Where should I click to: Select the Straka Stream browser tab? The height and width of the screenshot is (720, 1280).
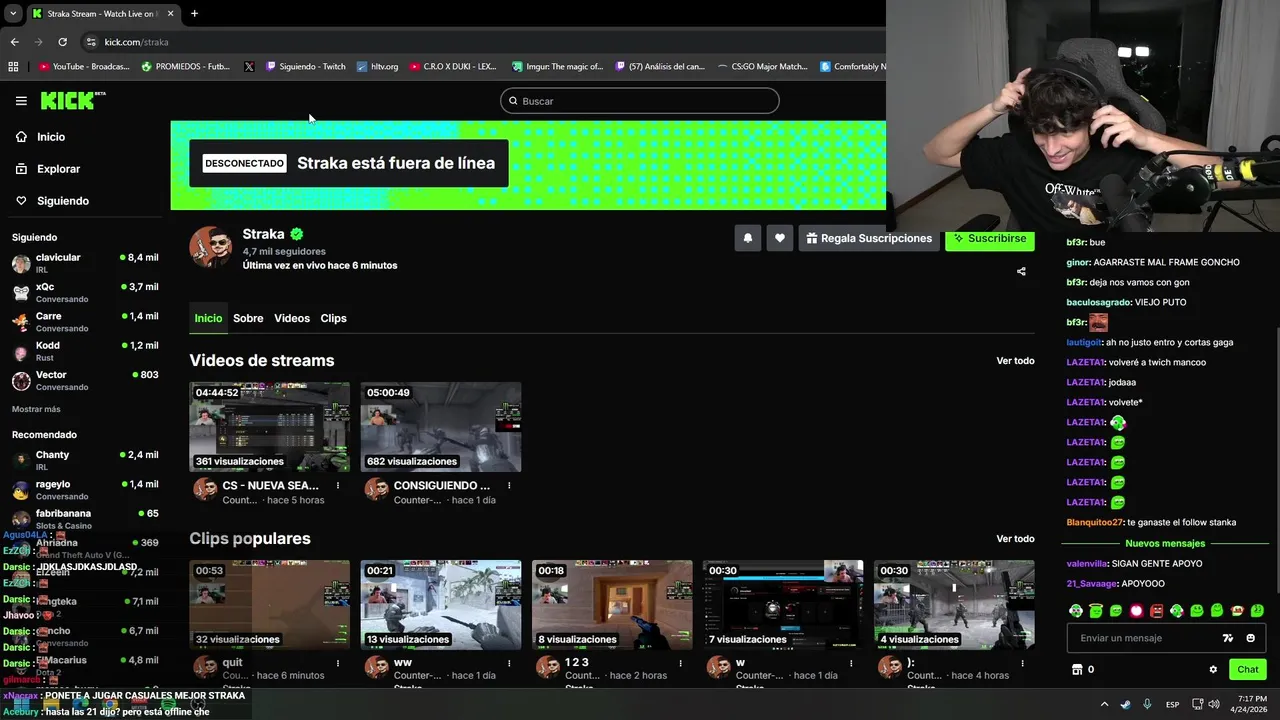[102, 13]
